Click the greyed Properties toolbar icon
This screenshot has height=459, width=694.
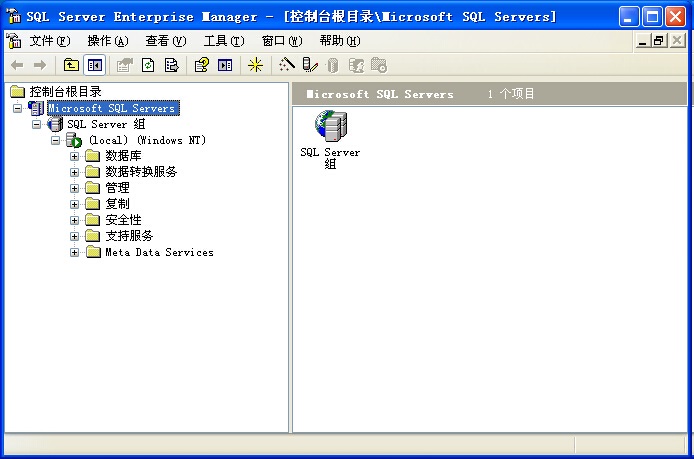pyautogui.click(x=124, y=66)
